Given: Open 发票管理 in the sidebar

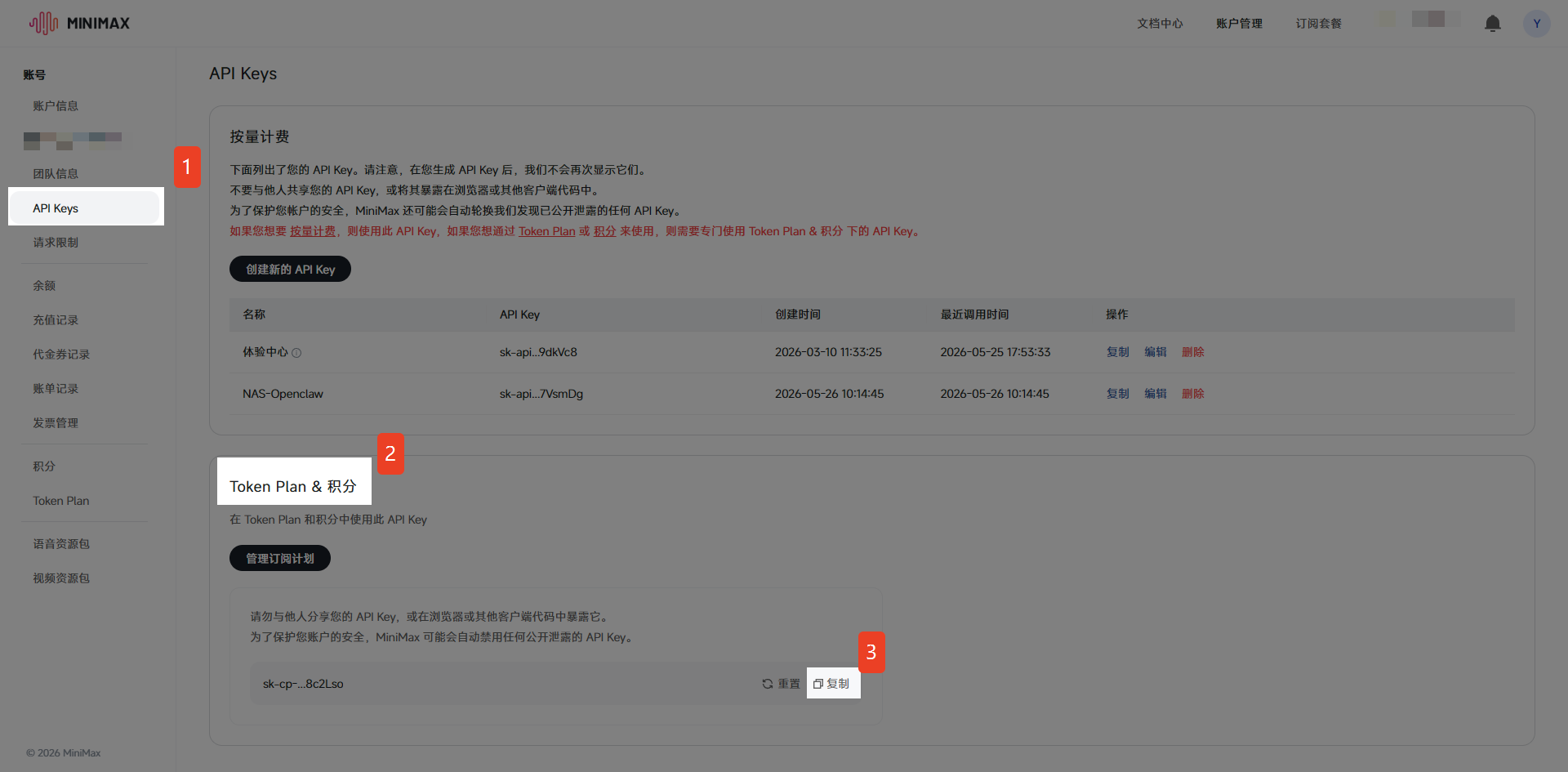Looking at the screenshot, I should tap(56, 423).
